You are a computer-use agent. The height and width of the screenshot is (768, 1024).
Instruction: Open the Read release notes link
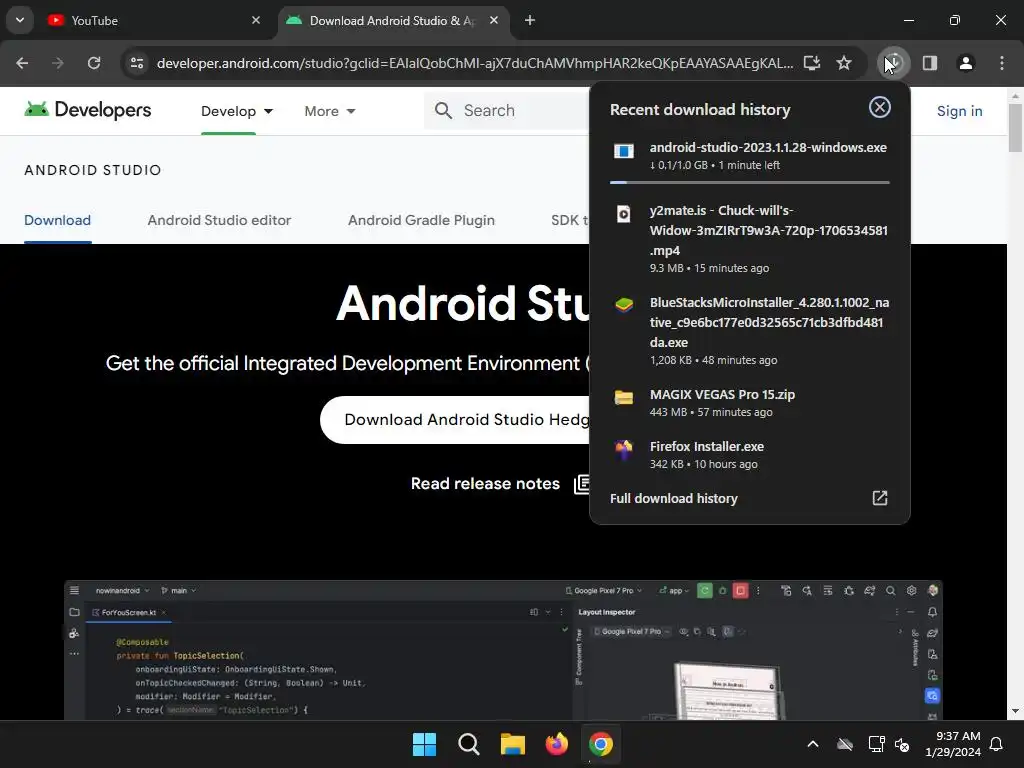[485, 484]
